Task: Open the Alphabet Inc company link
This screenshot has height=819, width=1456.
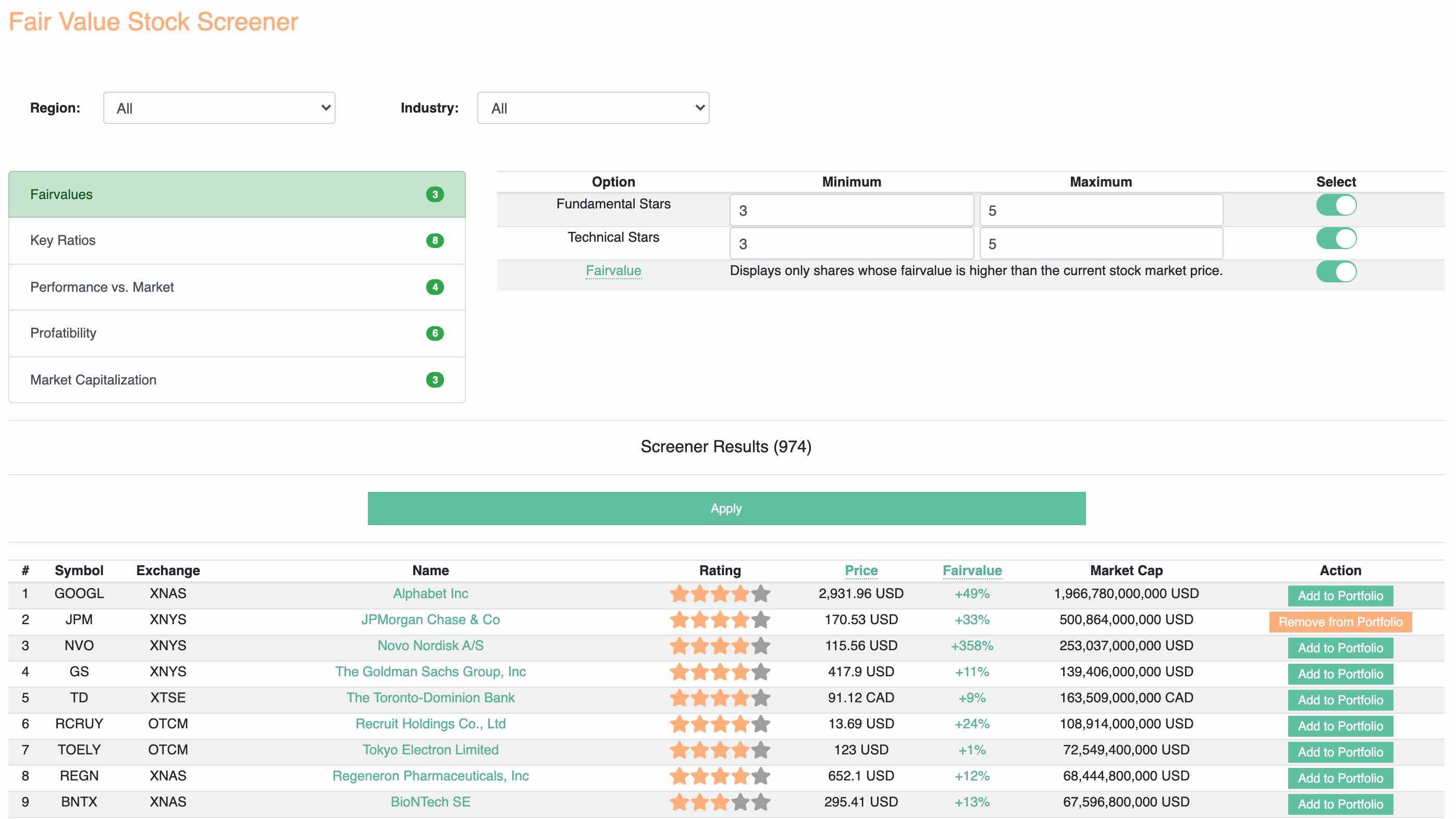Action: point(430,593)
